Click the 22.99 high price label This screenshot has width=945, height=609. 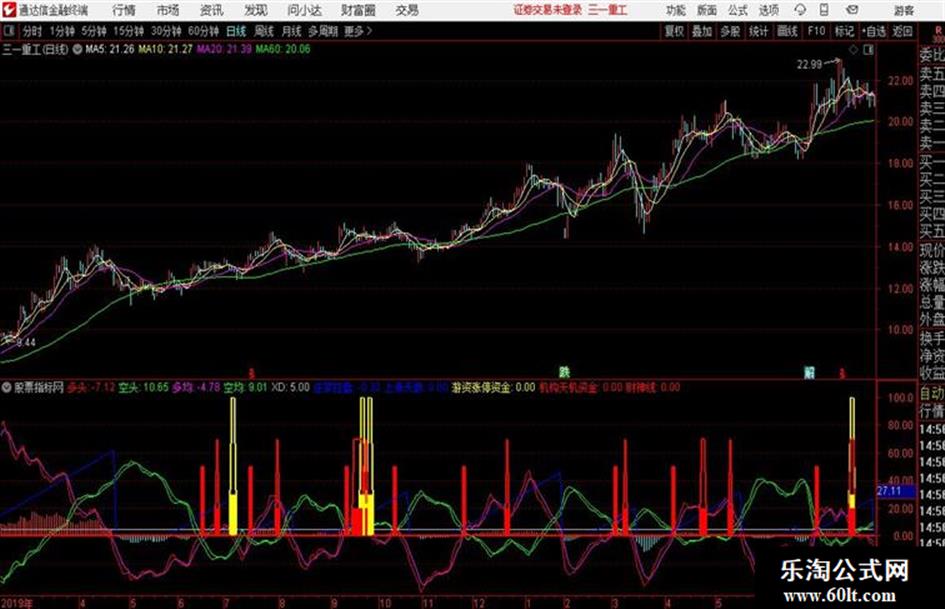tap(809, 65)
